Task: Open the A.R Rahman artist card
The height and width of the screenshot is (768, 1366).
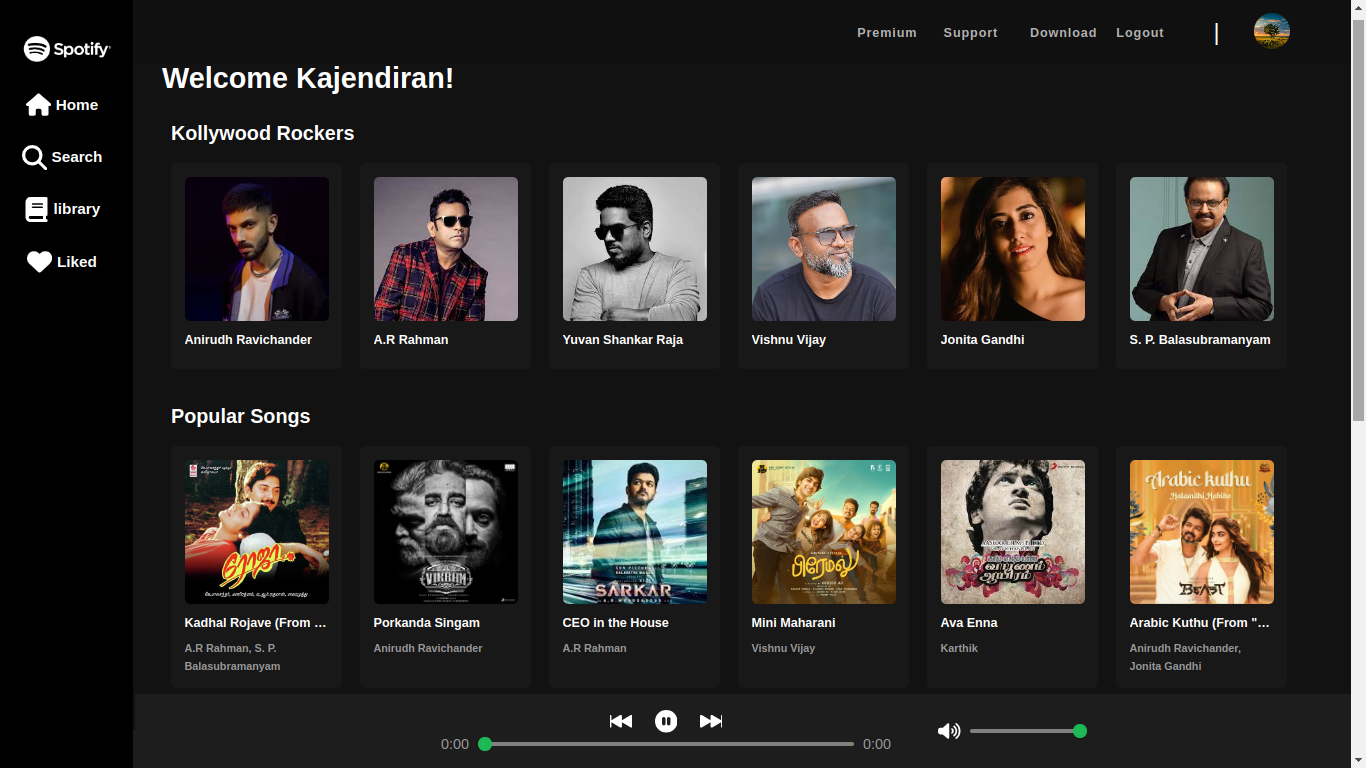Action: 445,266
